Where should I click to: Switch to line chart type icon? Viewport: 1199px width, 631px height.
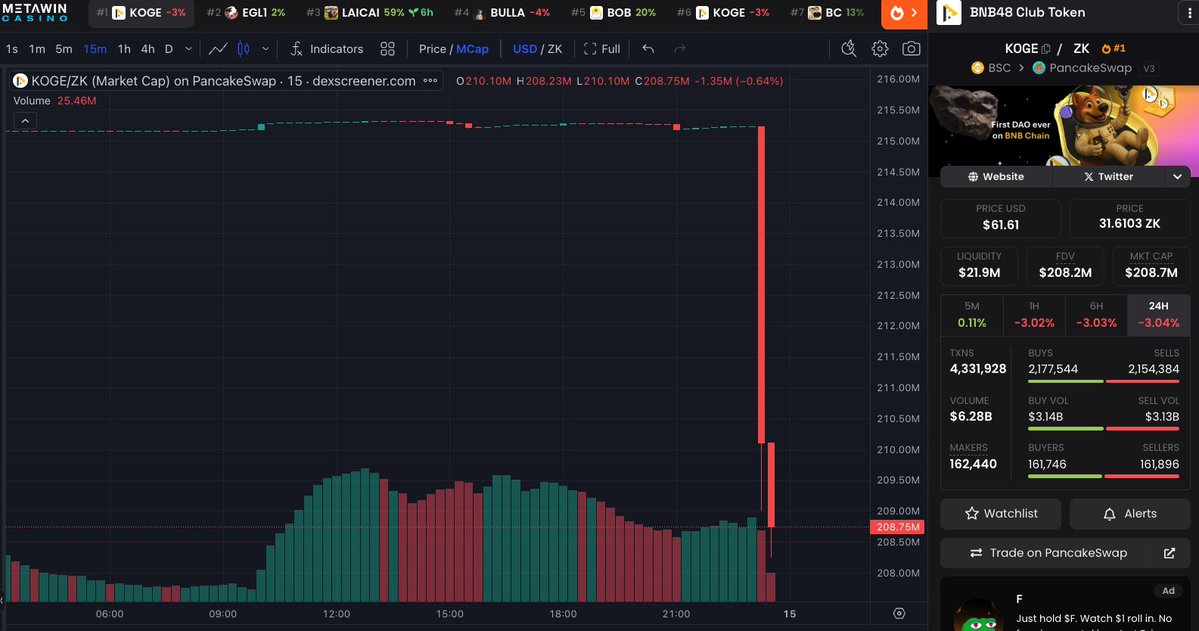tap(218, 49)
